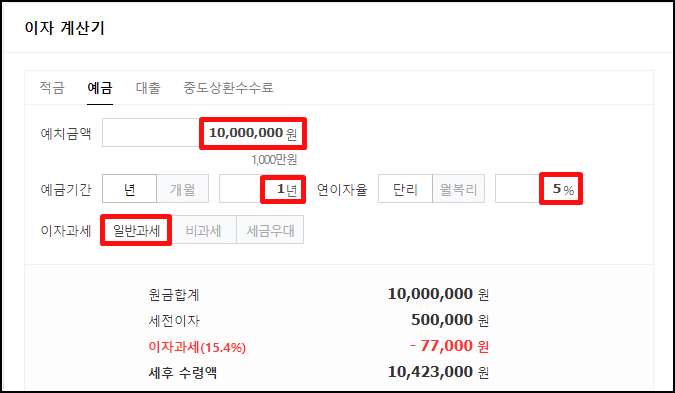Click the 예치금액 amount input field

[x=204, y=133]
